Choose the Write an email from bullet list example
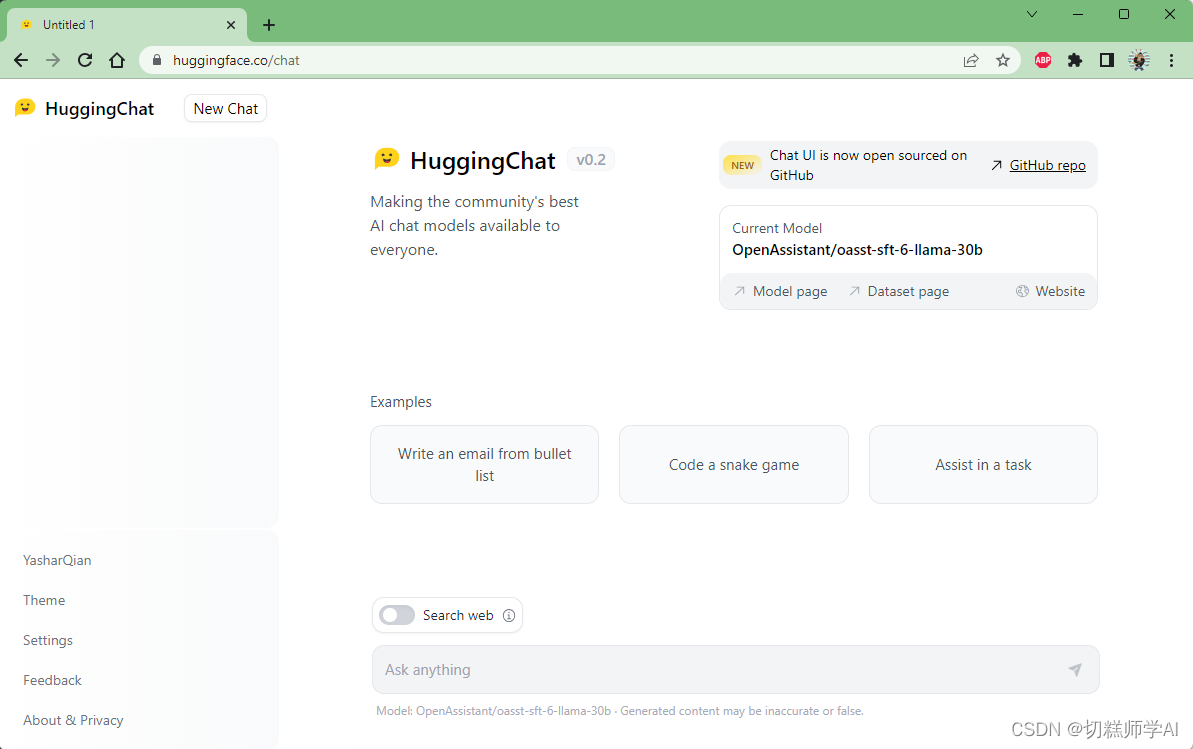Screen dimensions: 1193x749 coord(485,464)
